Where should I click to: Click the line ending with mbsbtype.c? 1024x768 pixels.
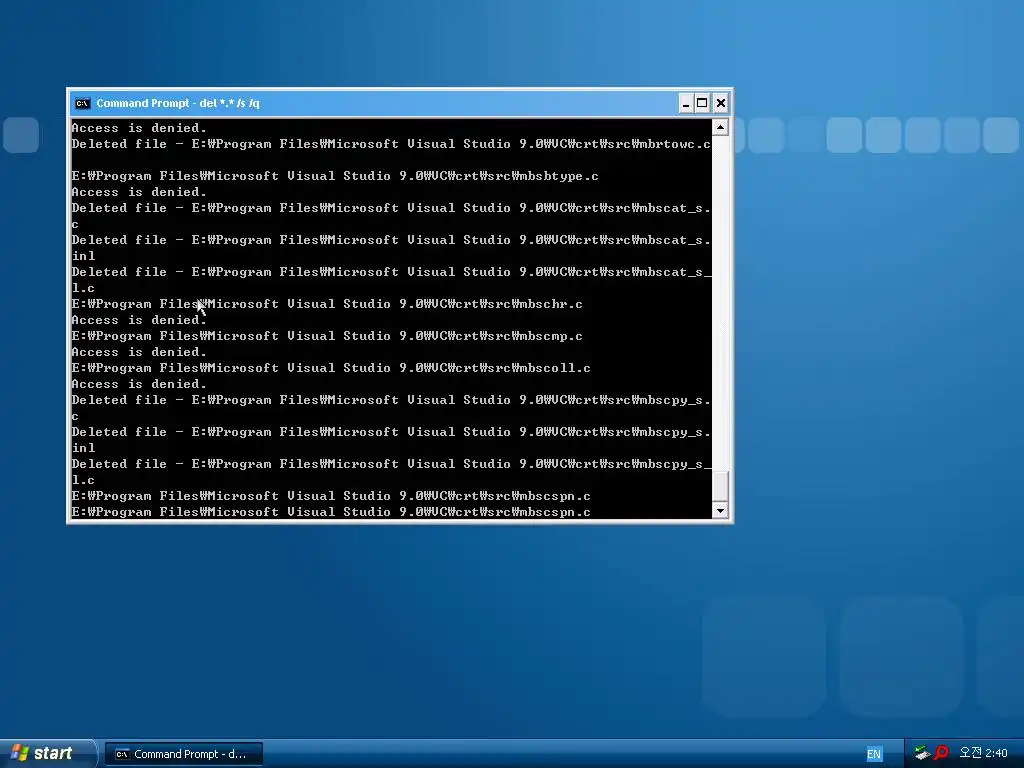335,176
